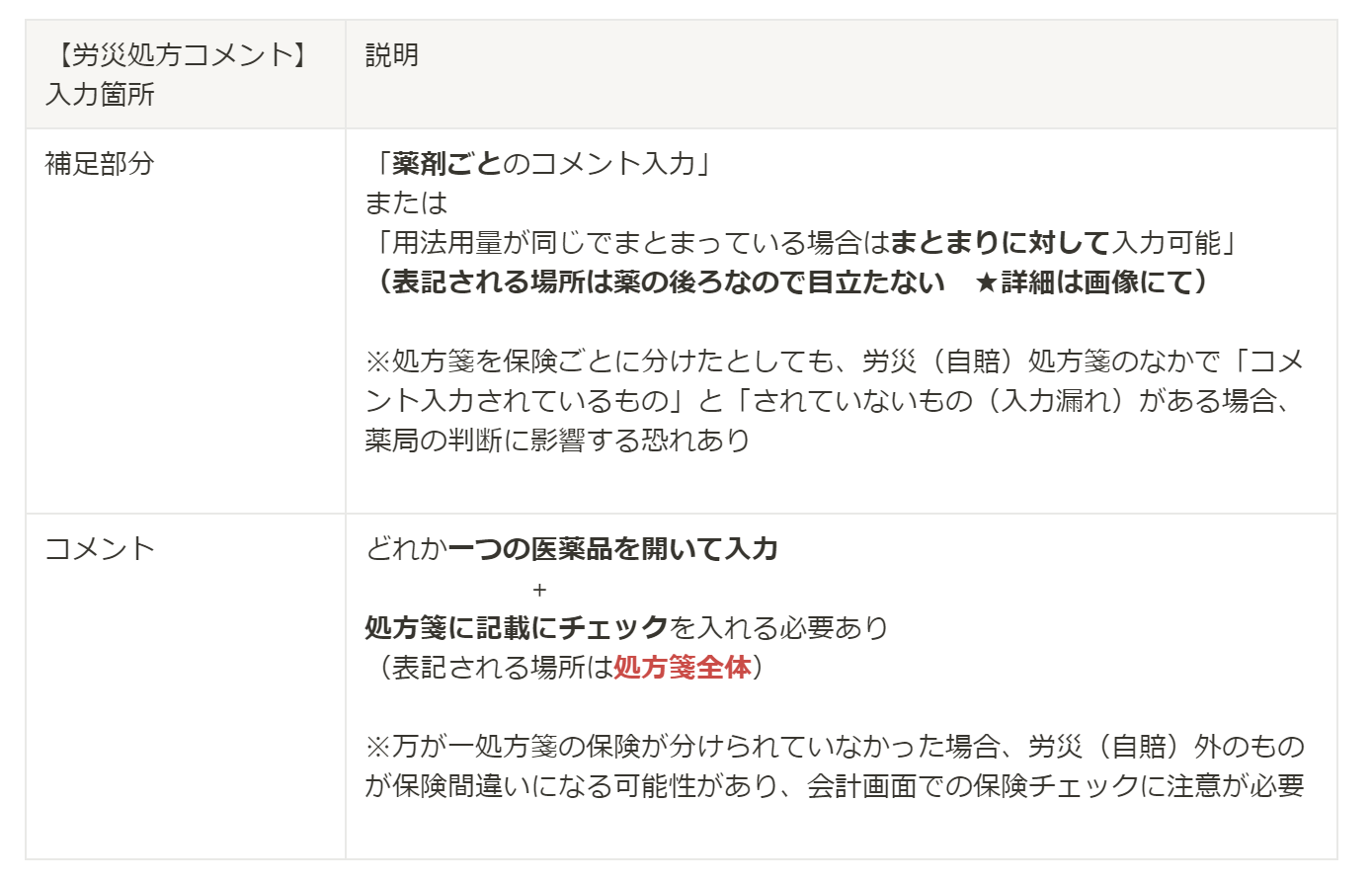
Task: Click the ※ mark before 万が一処方箋
Action: coord(378,747)
